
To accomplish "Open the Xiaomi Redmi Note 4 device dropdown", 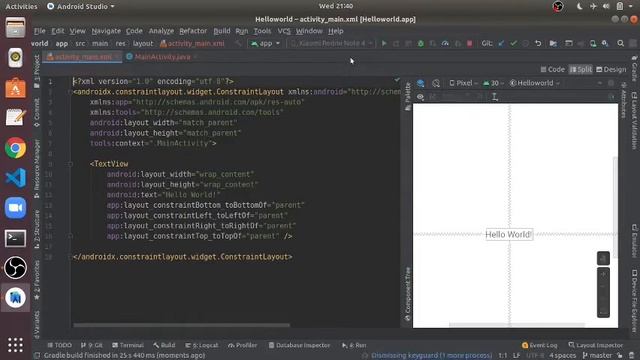I will (x=331, y=43).
